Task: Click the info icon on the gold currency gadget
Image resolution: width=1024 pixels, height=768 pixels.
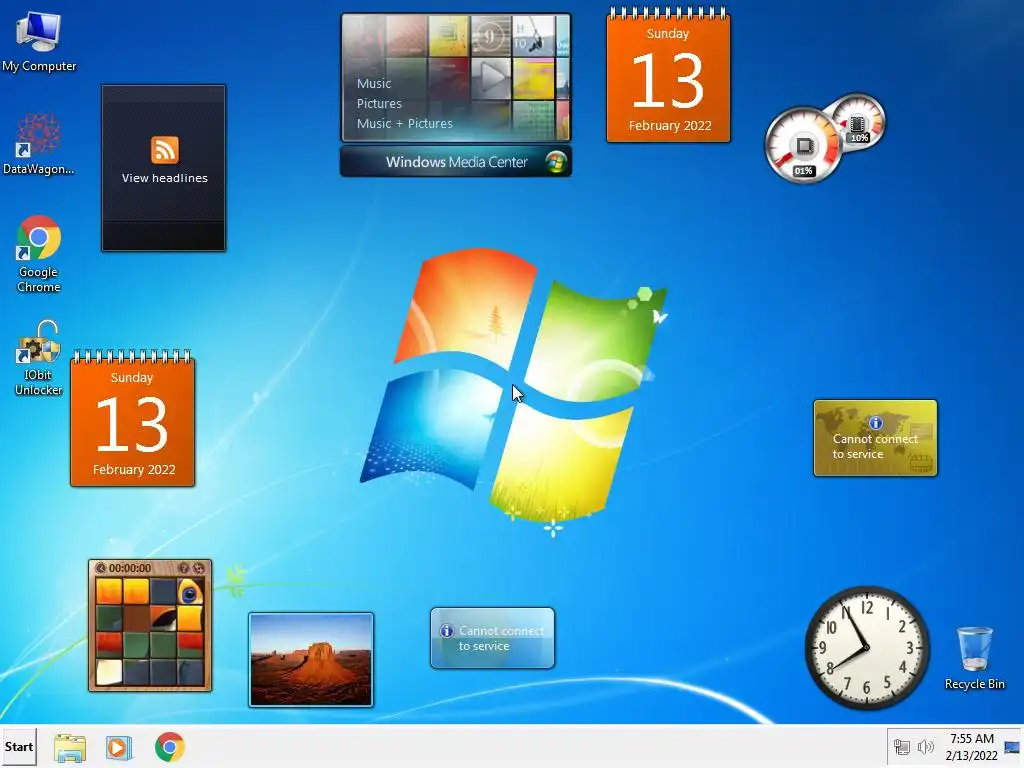Action: click(875, 423)
